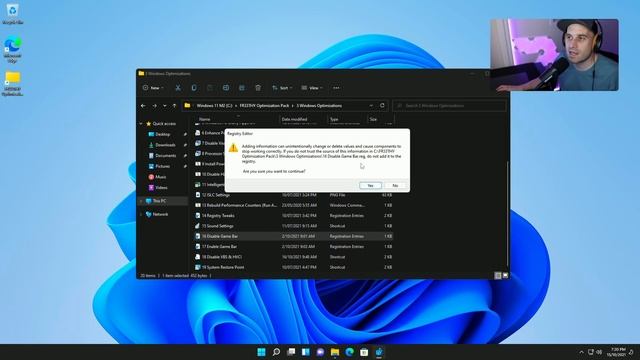Open Pictures in Quick access
This screenshot has width=640, height=360.
tap(162, 166)
